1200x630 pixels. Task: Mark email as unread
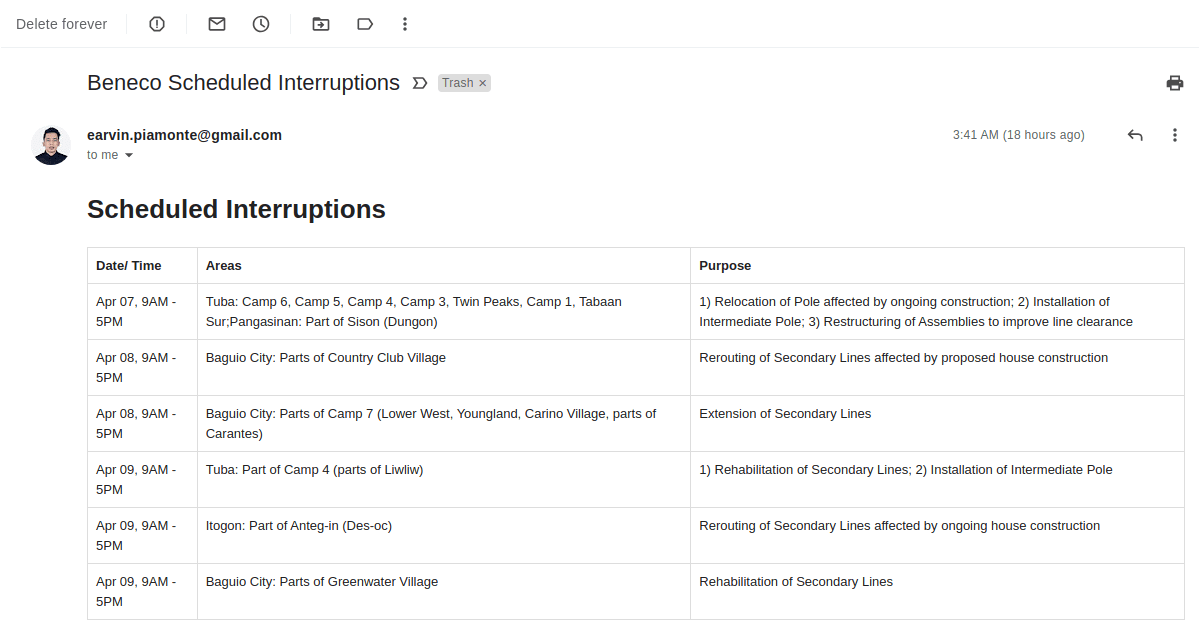217,24
